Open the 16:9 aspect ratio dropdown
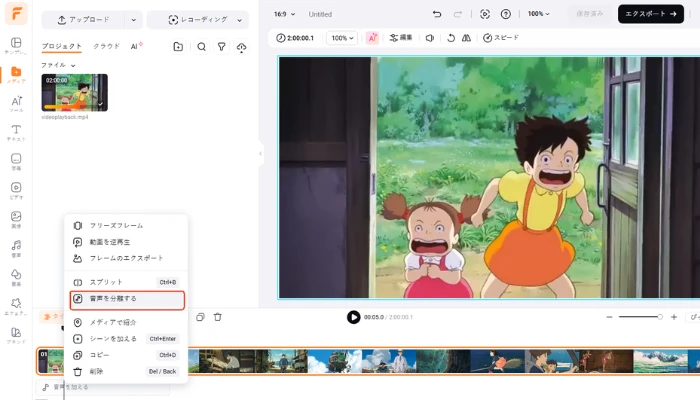Viewport: 700px width, 400px height. tap(284, 14)
